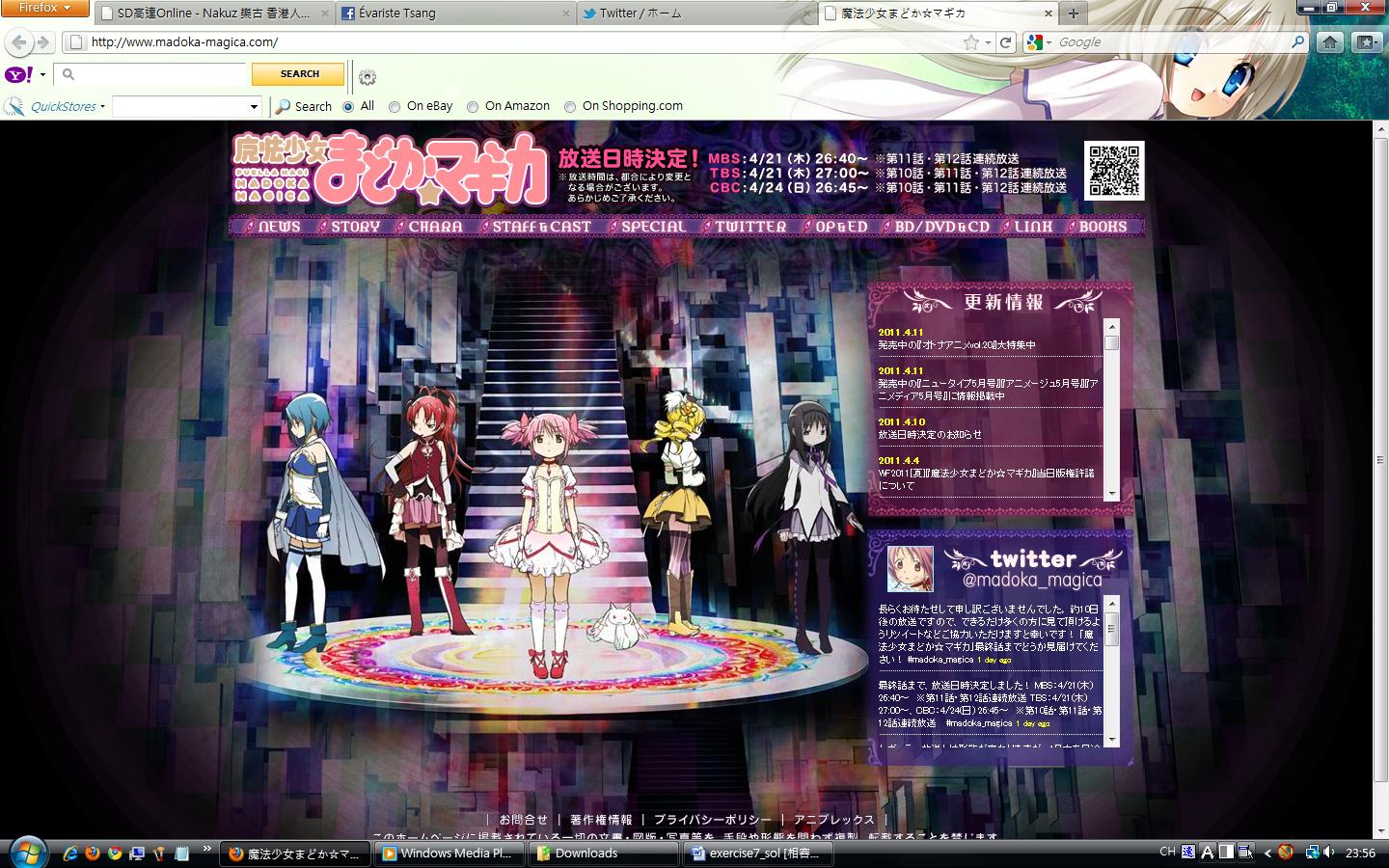Open the Firefox application menu button
Viewport: 1389px width, 868px height.
[x=46, y=9]
